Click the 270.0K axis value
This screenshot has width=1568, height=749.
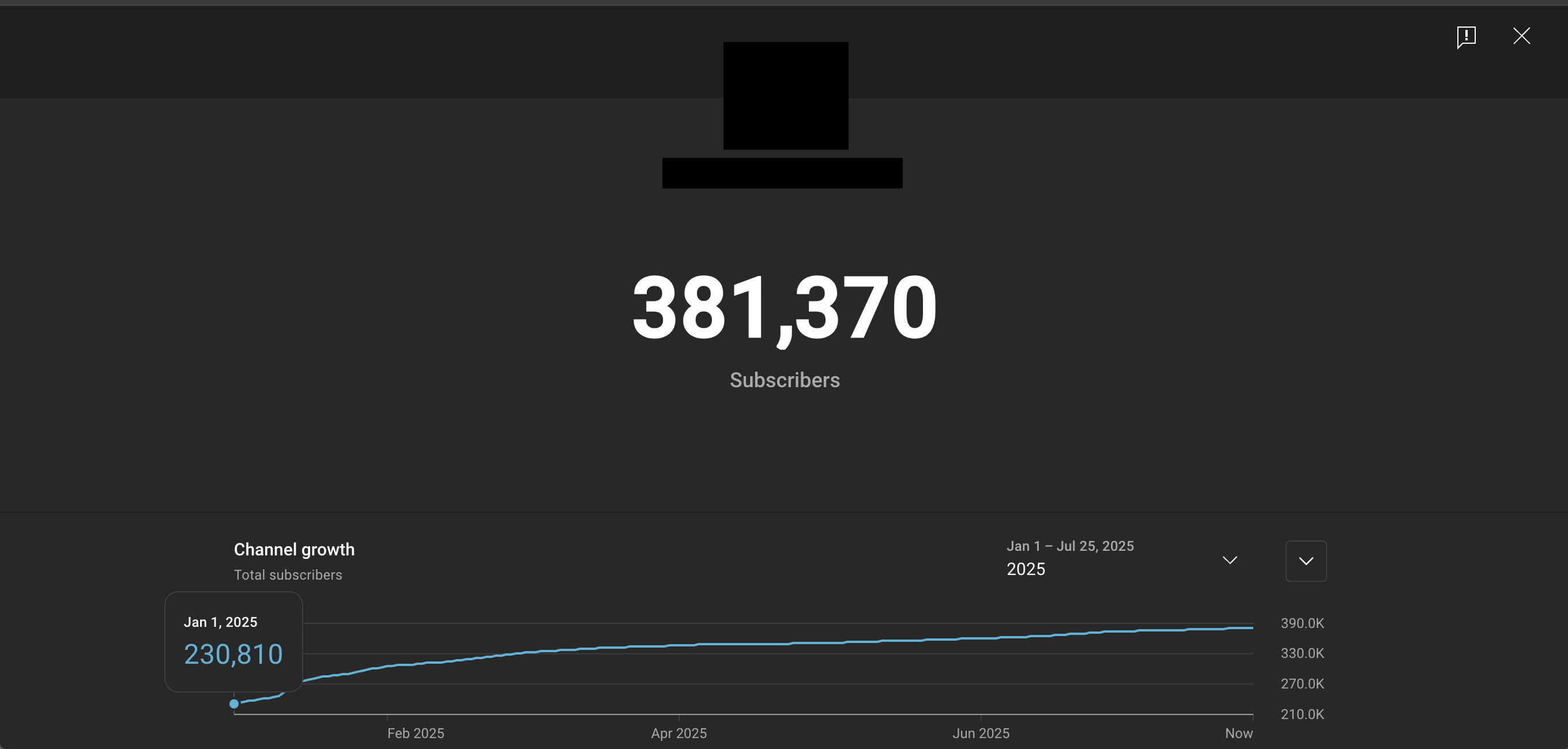click(1302, 684)
